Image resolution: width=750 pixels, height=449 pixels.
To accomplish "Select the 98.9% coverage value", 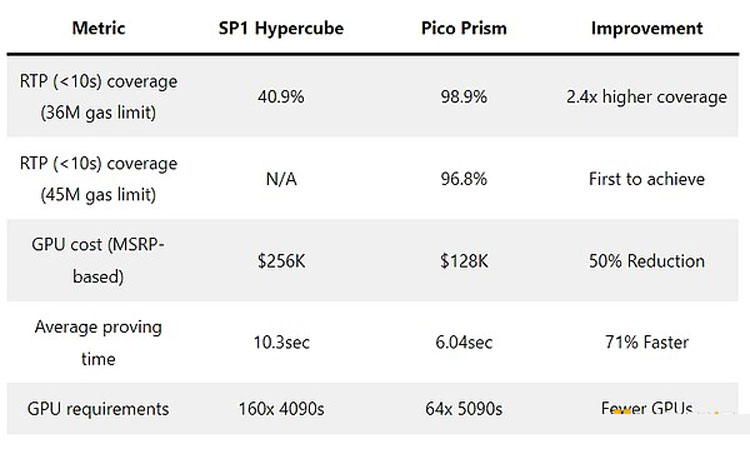I will tap(463, 97).
